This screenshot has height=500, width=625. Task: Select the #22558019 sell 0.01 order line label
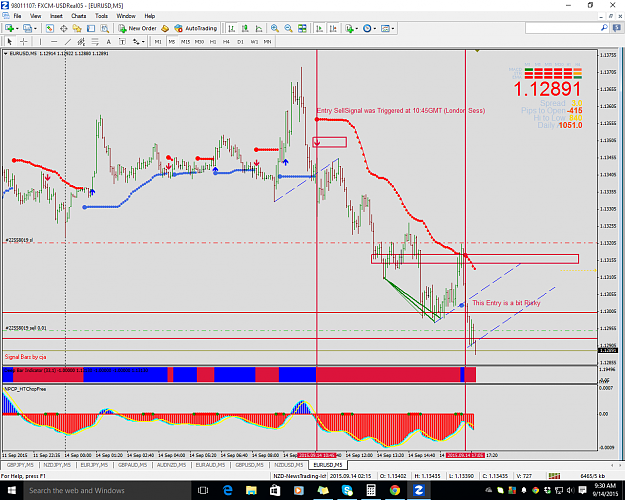click(x=26, y=328)
